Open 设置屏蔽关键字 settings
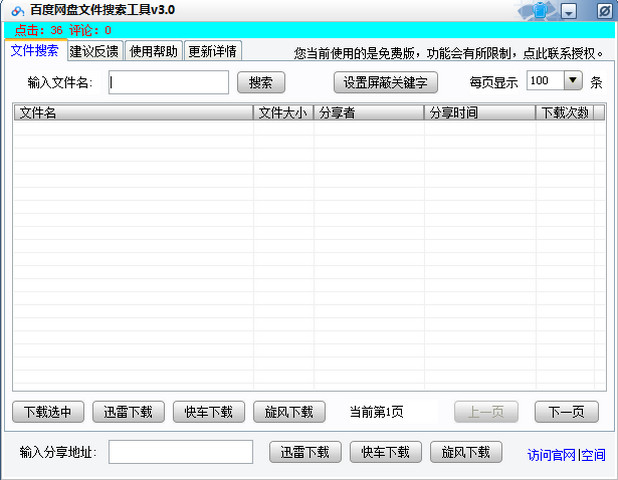The image size is (618, 480). tap(385, 82)
